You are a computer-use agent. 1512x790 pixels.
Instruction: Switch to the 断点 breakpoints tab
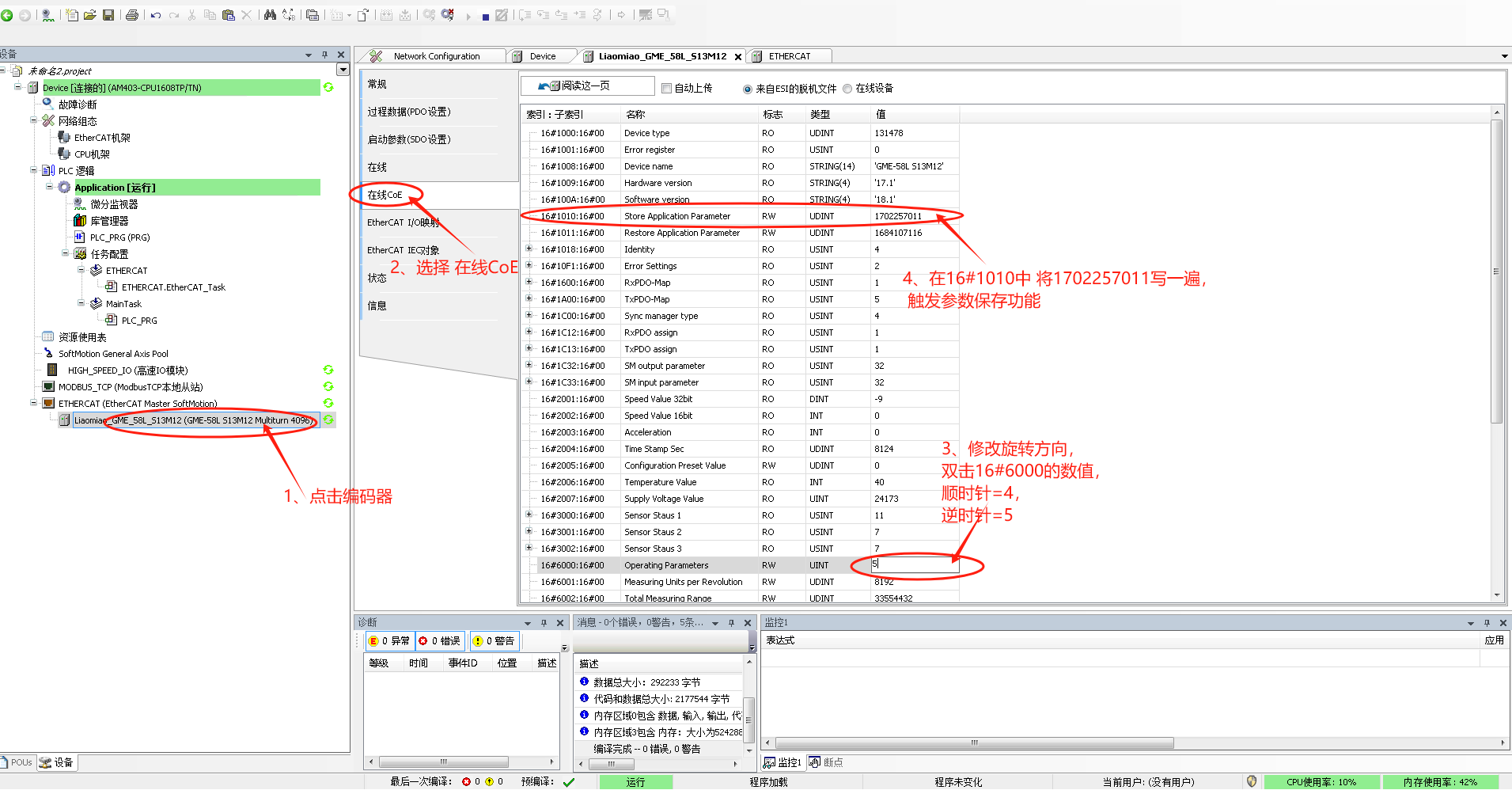click(826, 762)
